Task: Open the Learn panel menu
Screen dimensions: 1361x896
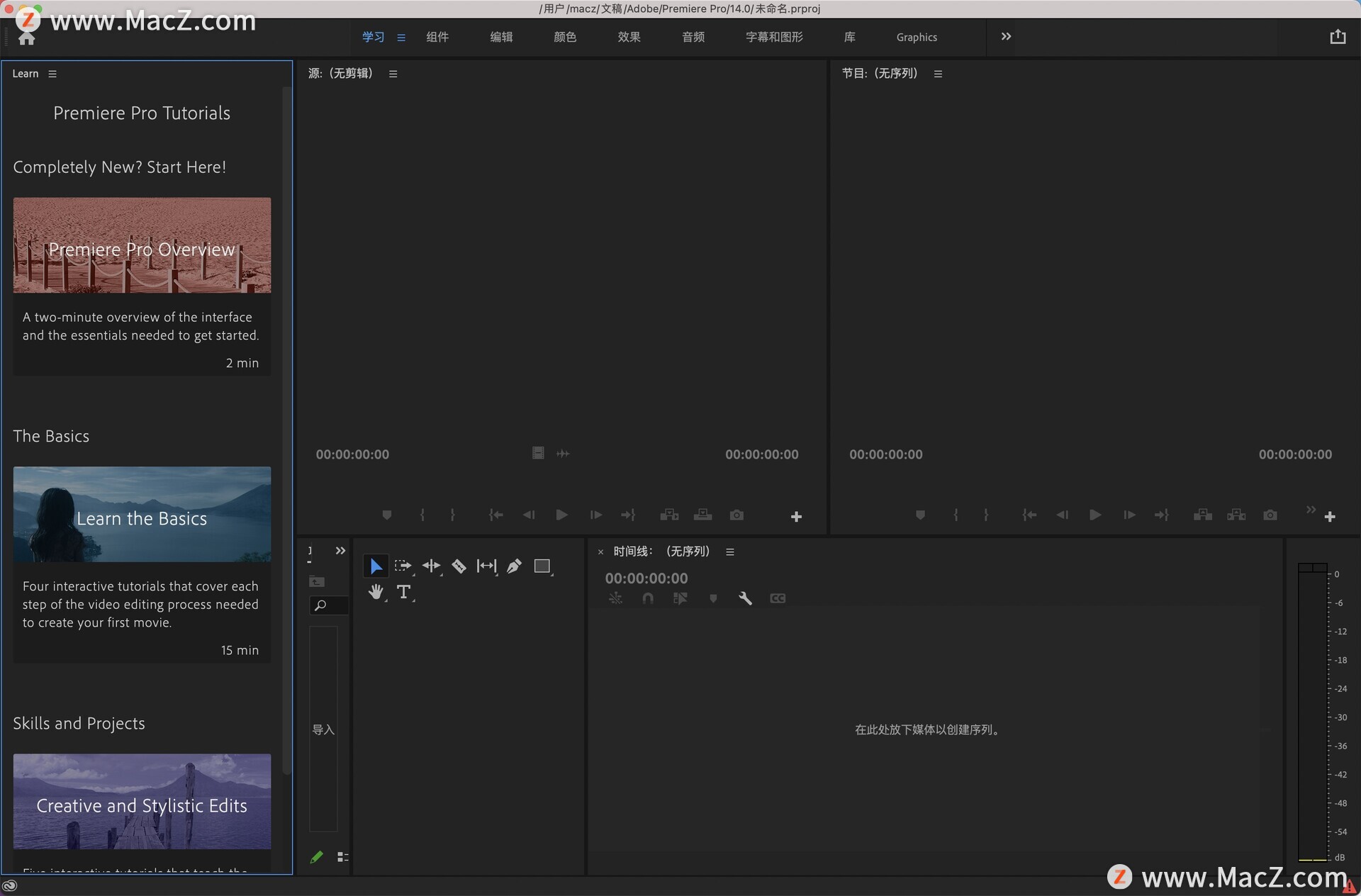Action: tap(52, 74)
